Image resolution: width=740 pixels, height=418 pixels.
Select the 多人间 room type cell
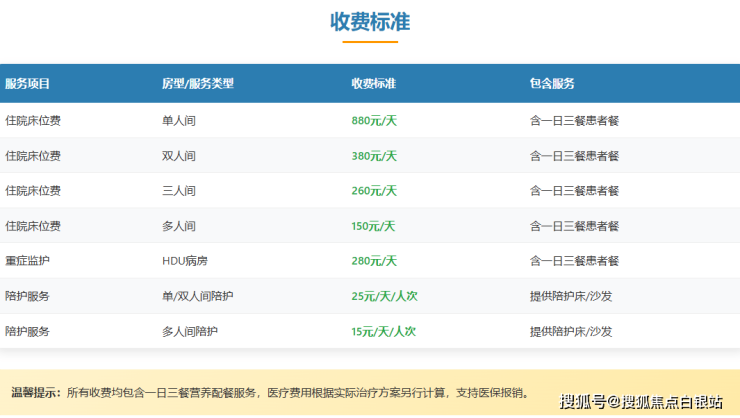click(178, 226)
